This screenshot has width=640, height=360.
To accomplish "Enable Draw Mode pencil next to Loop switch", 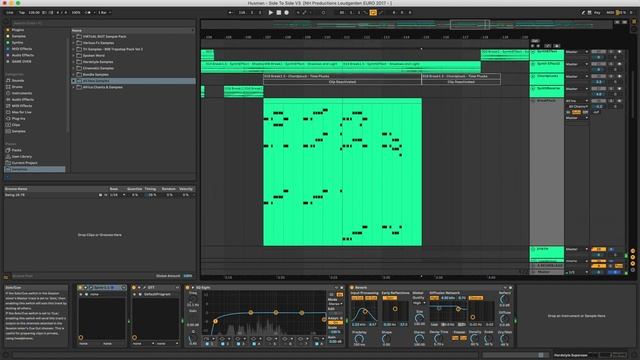I will [381, 13].
